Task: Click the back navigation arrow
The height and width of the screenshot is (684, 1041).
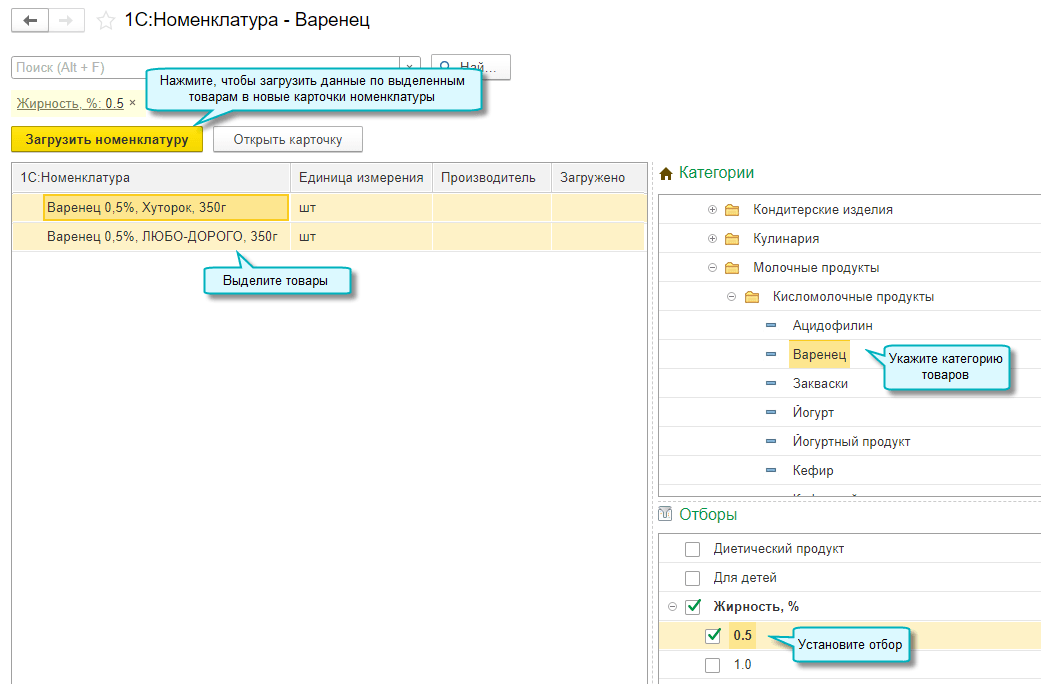Action: [x=29, y=20]
